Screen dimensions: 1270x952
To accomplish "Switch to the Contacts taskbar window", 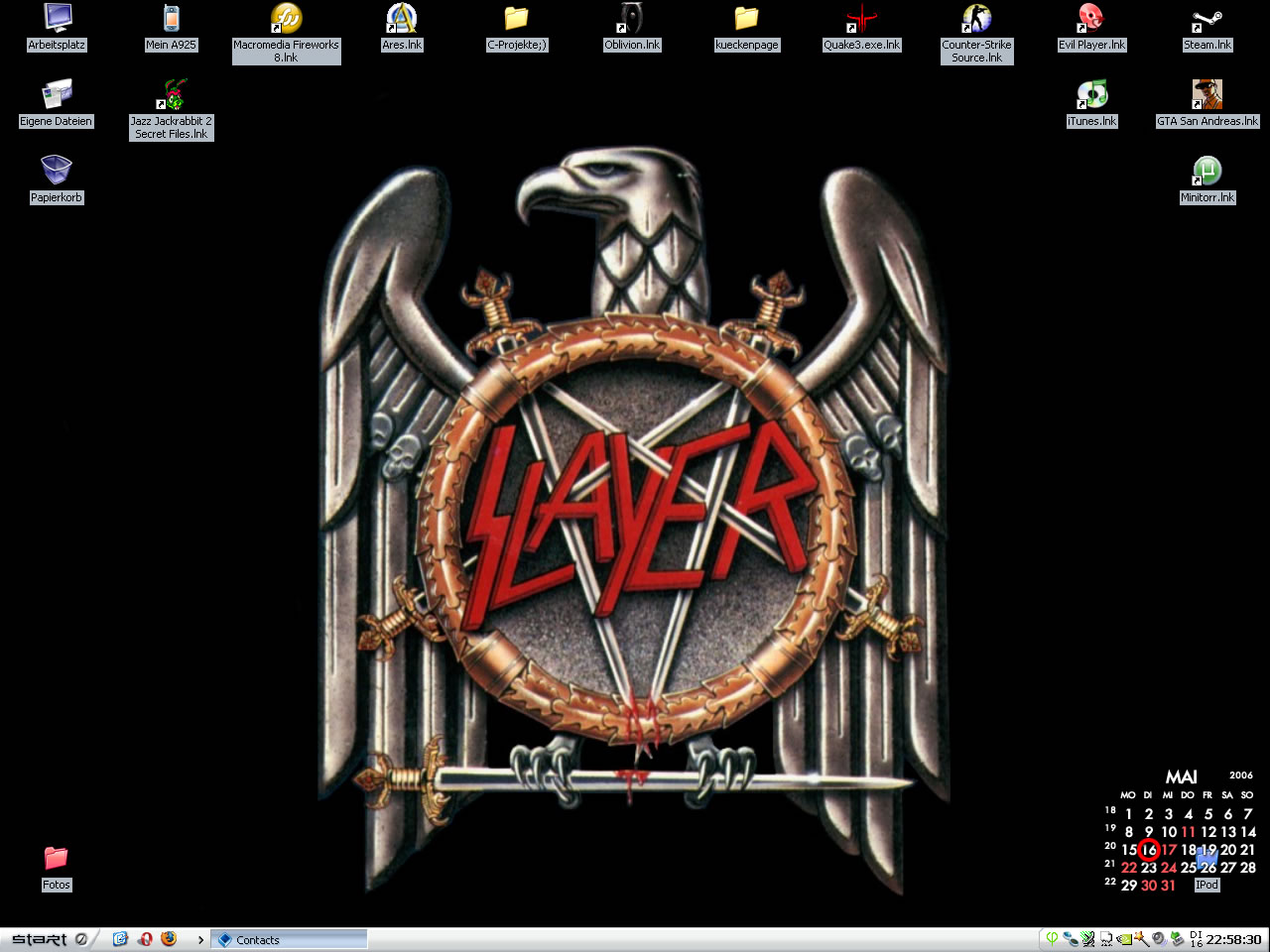I will point(288,940).
